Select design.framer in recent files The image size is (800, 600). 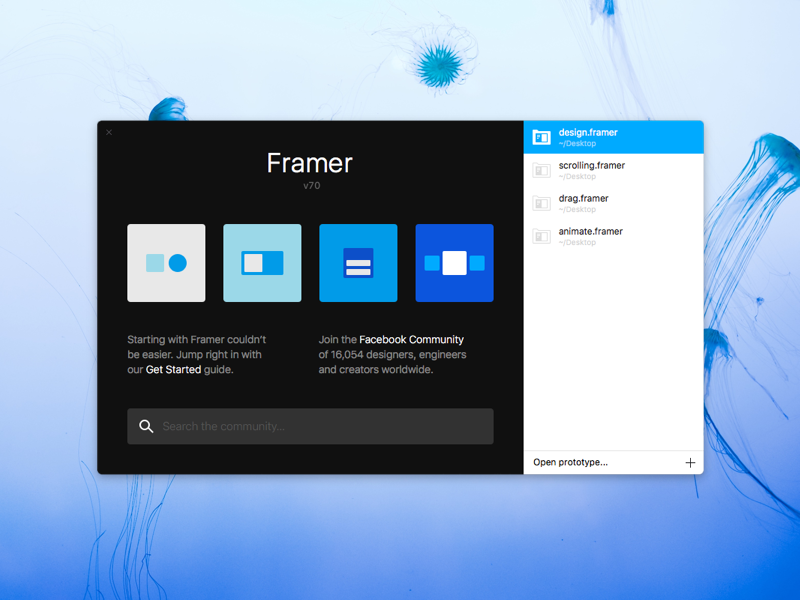[x=613, y=137]
